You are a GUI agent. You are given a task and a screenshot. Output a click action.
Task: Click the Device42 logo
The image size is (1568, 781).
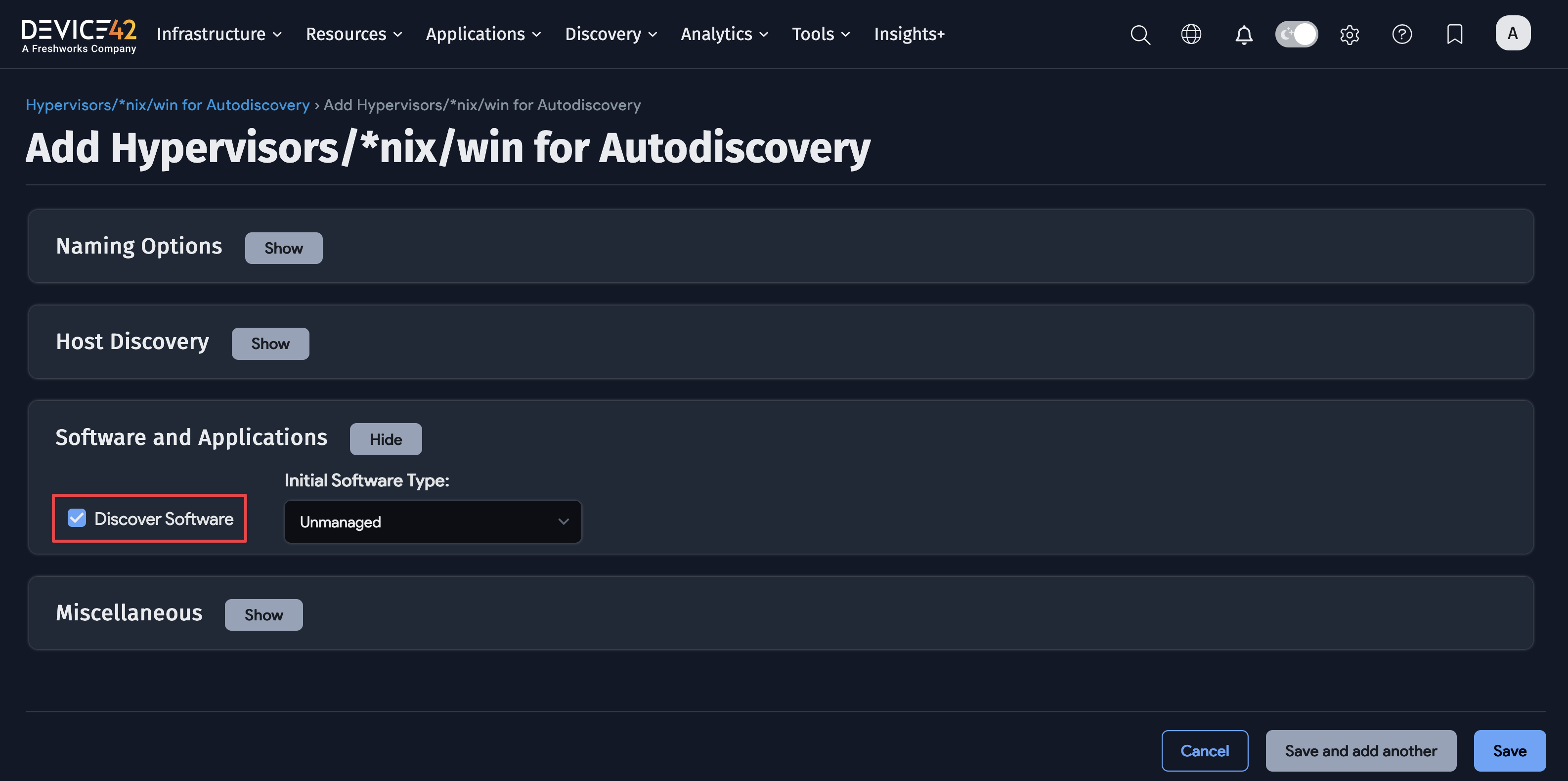(78, 34)
